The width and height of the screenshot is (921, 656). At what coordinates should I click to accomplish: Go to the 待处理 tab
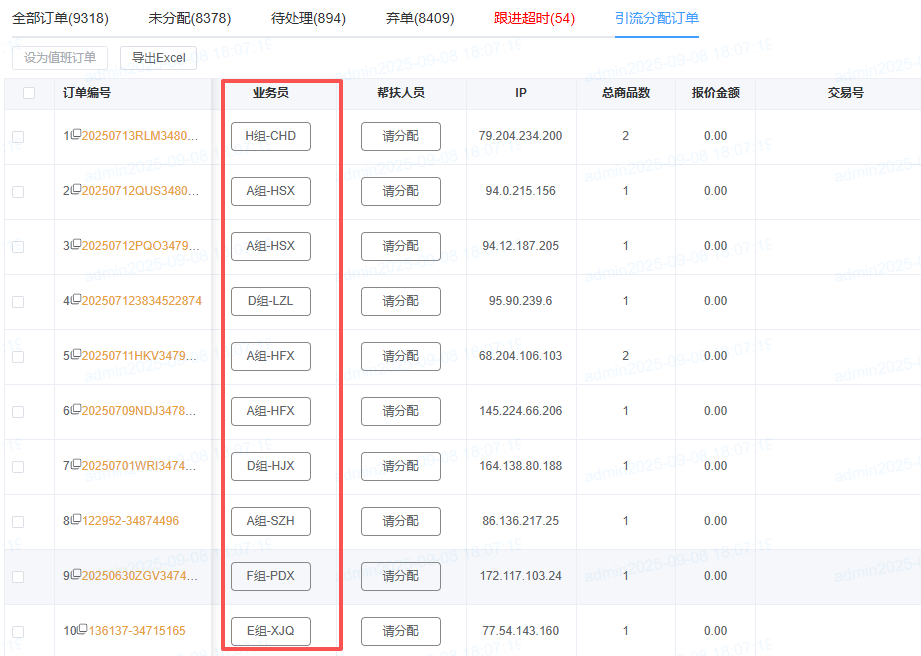tap(308, 19)
